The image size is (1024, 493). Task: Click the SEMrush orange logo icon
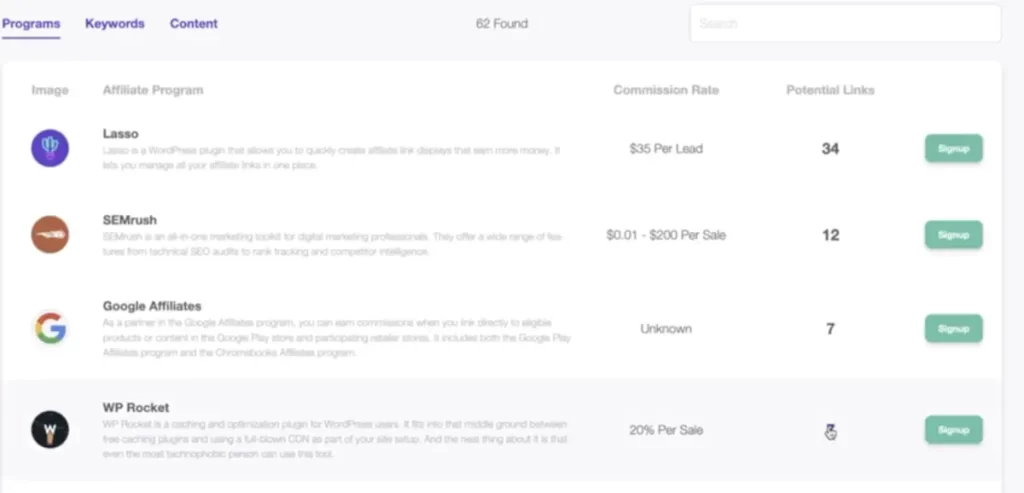click(x=50, y=234)
